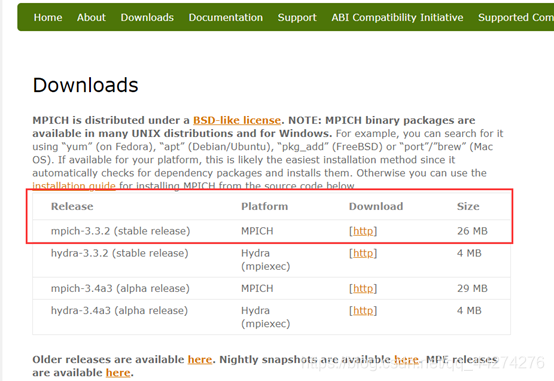Screen dimensions: 554x381
Task: Click the 'Release' column header
Action: [x=72, y=206]
